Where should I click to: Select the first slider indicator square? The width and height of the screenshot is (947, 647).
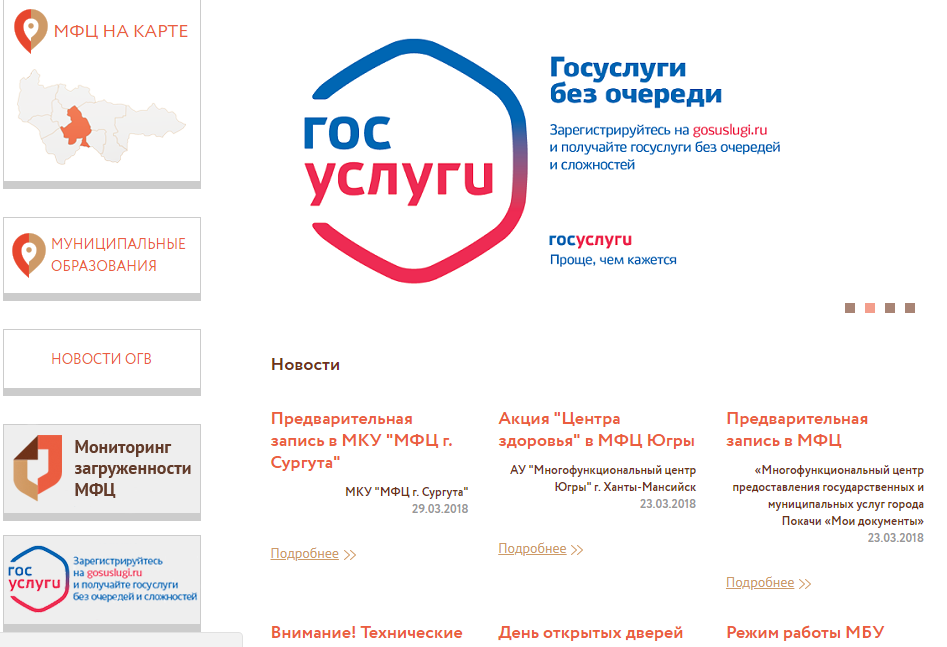point(850,308)
